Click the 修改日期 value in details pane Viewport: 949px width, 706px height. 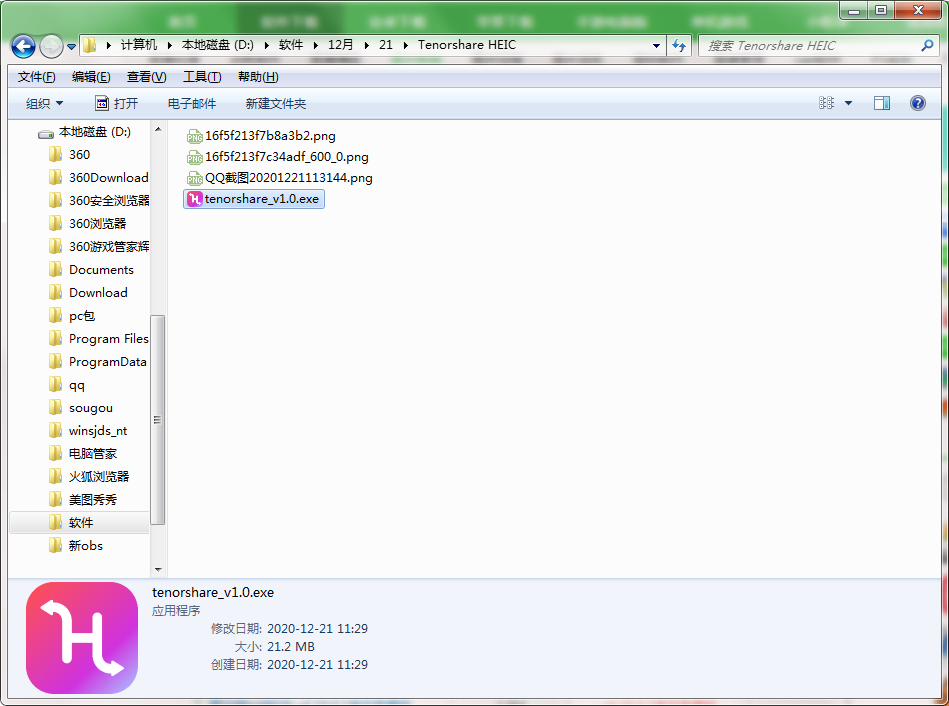coord(317,628)
